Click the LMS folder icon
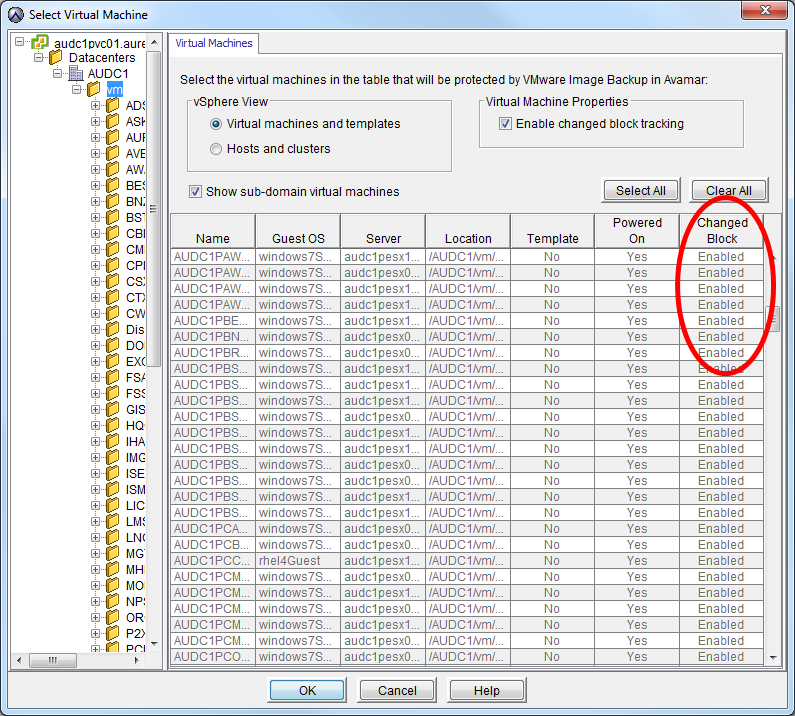 [113, 522]
